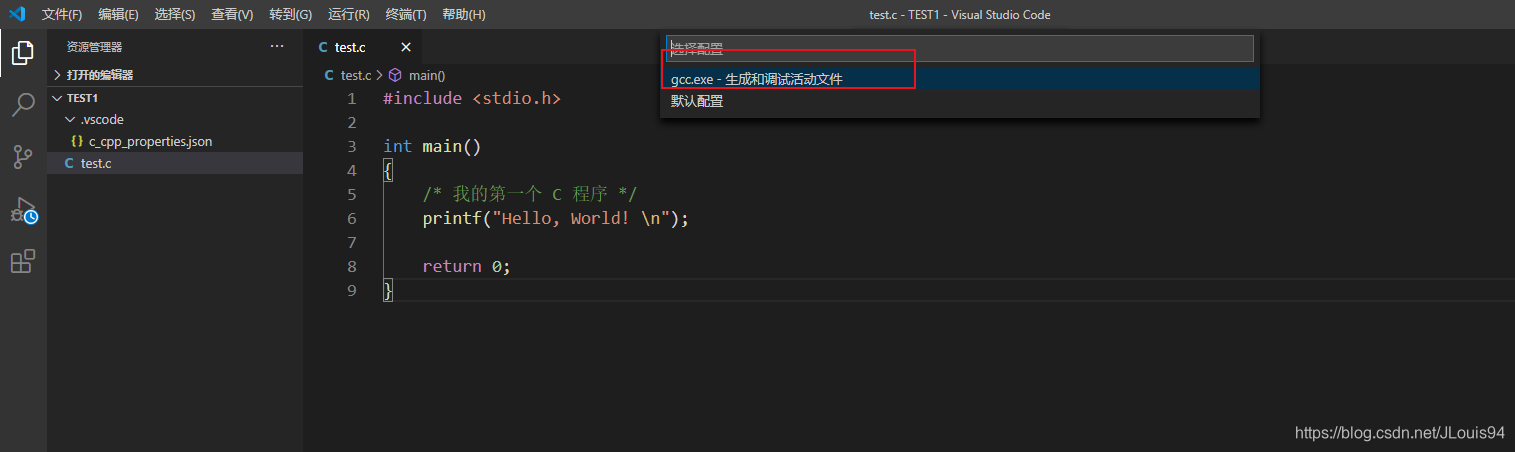Open the 转到(G) menu

pyautogui.click(x=291, y=14)
